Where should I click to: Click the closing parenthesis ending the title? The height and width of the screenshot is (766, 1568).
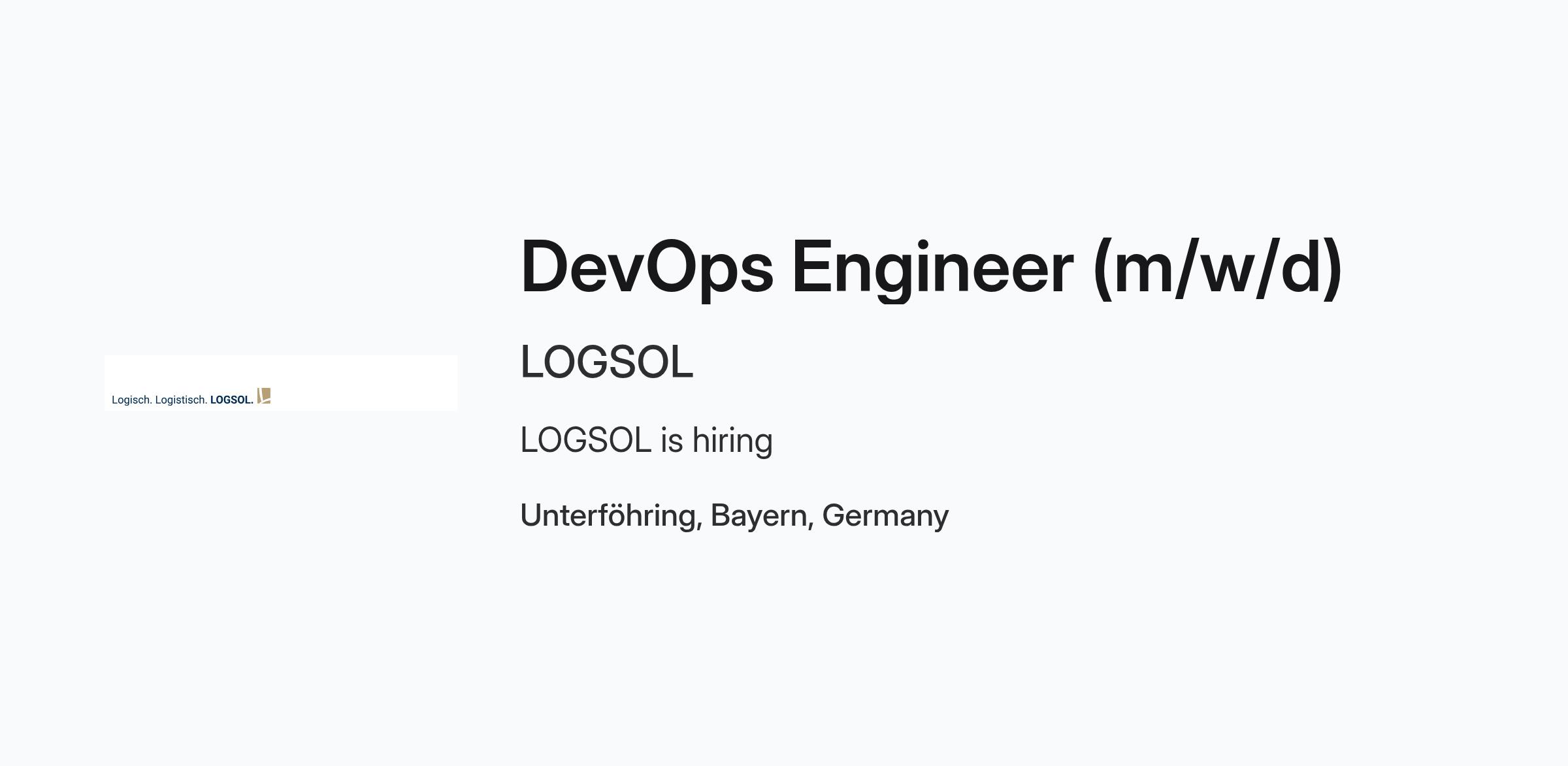[1333, 268]
